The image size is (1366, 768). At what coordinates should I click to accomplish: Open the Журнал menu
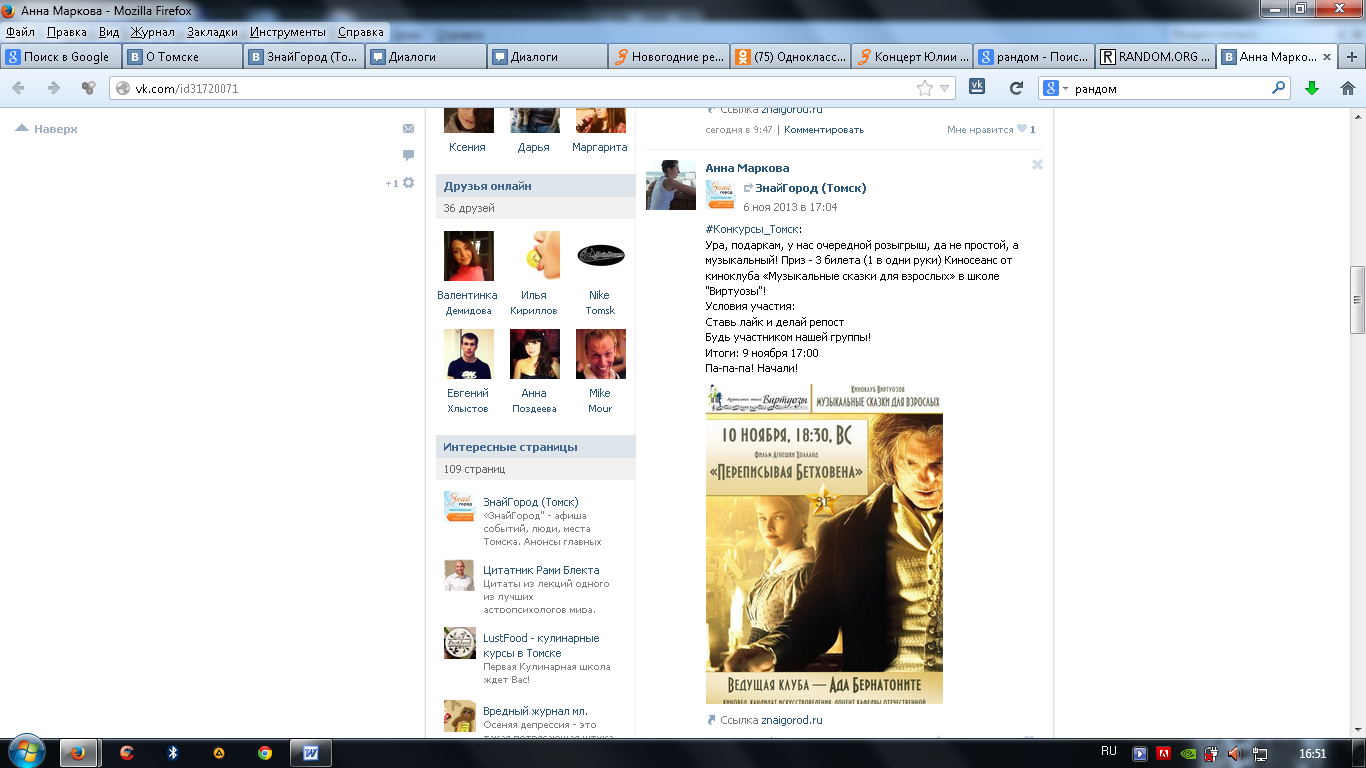(153, 32)
